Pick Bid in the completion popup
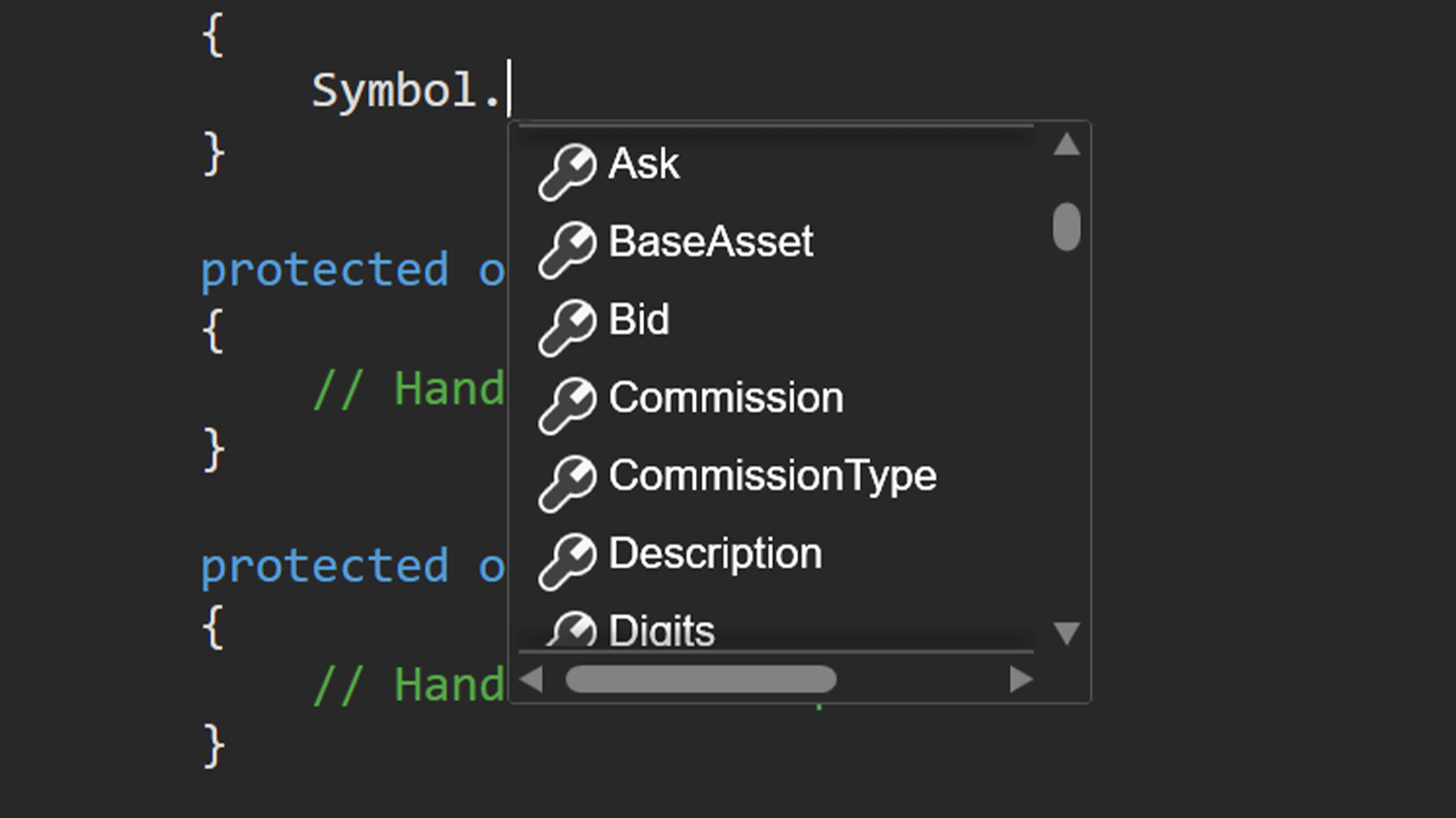 (x=639, y=320)
